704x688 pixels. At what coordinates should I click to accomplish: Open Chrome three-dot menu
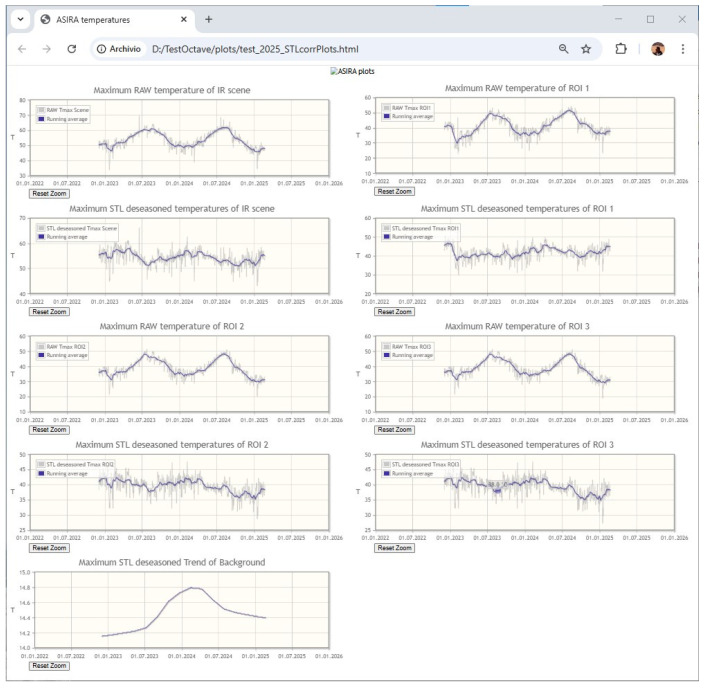pyautogui.click(x=682, y=49)
